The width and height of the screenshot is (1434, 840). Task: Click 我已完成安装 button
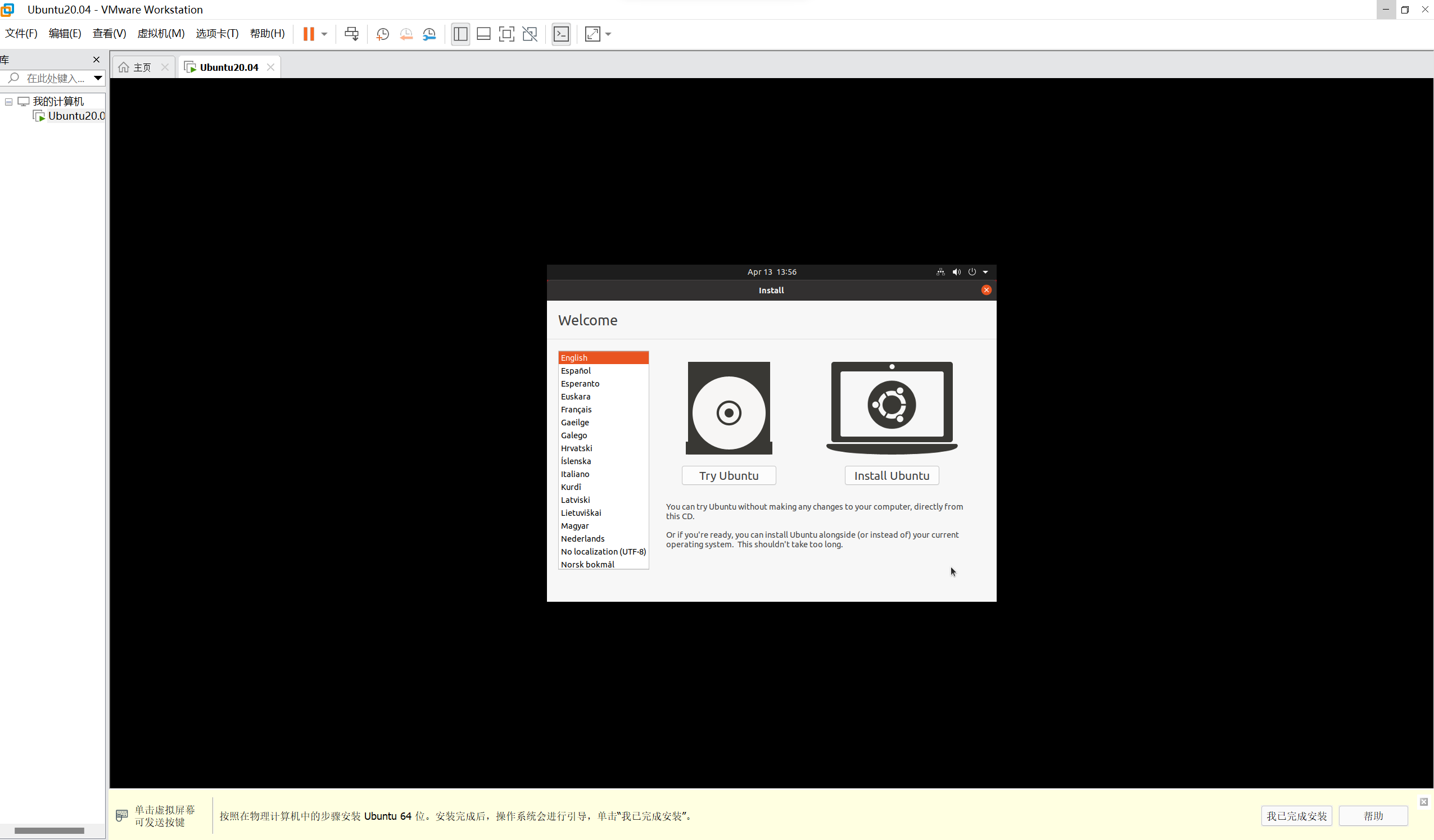pyautogui.click(x=1296, y=816)
